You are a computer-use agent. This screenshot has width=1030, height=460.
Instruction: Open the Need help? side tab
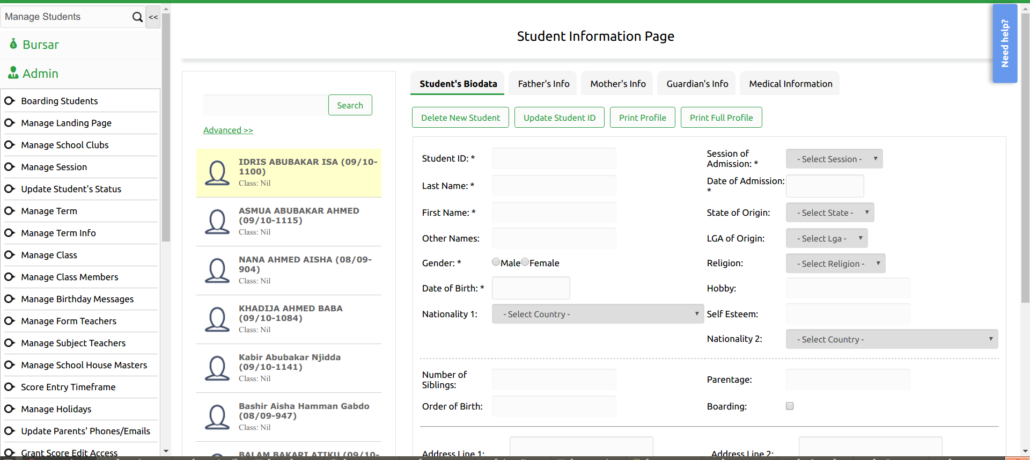point(1004,43)
